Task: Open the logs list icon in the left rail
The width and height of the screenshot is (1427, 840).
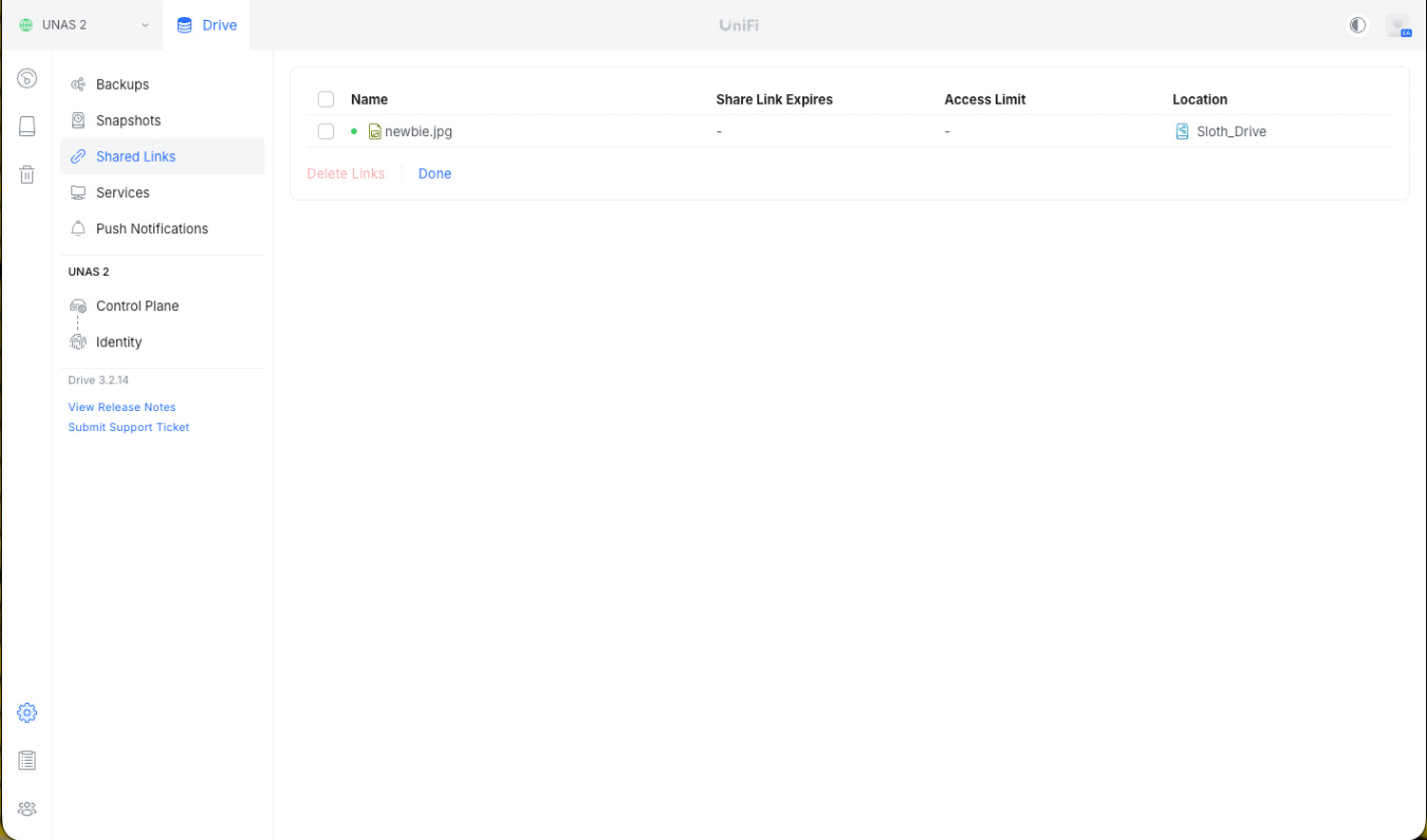Action: coord(27,760)
